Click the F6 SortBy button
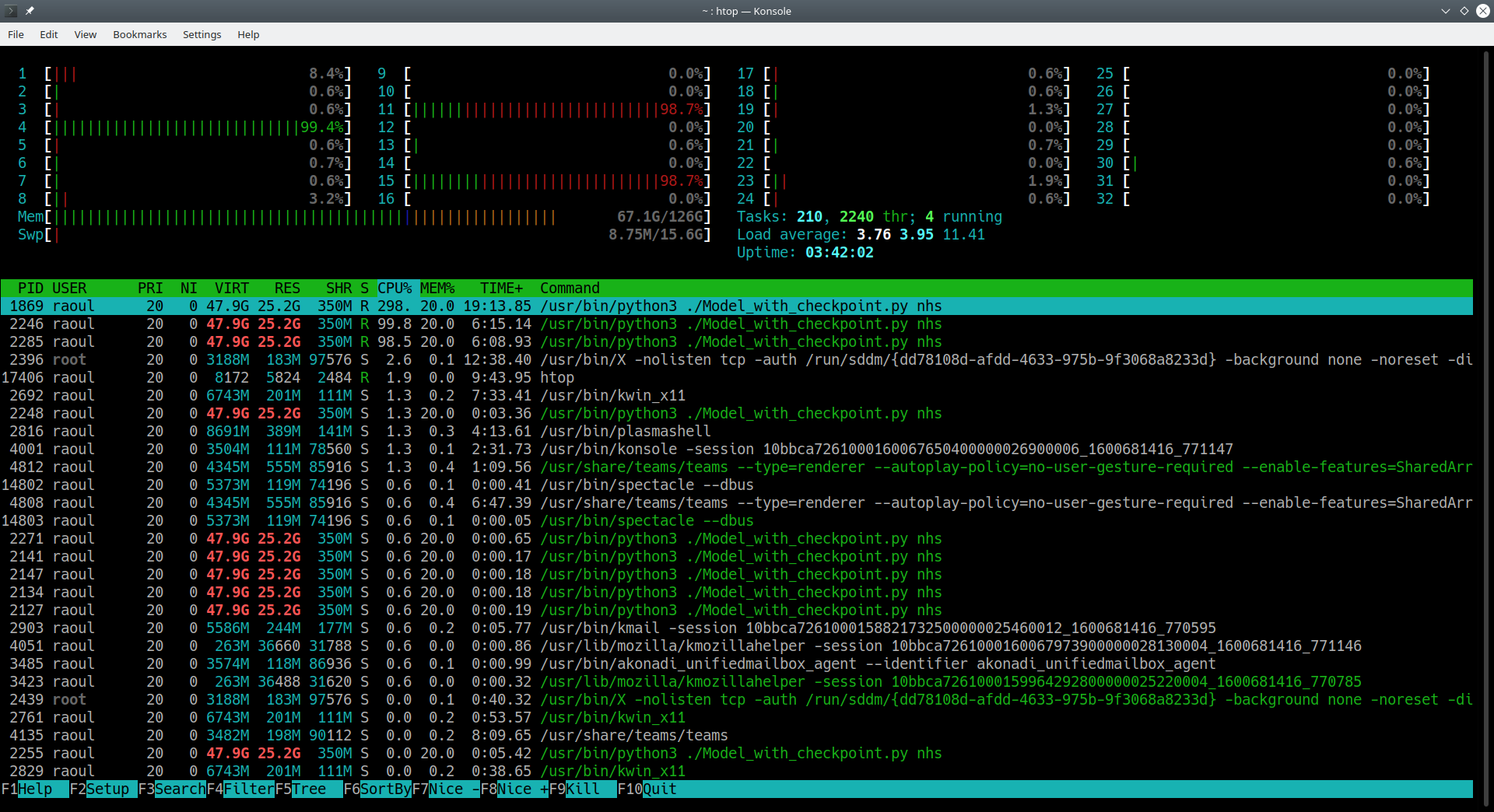The height and width of the screenshot is (812, 1494). pyautogui.click(x=377, y=789)
